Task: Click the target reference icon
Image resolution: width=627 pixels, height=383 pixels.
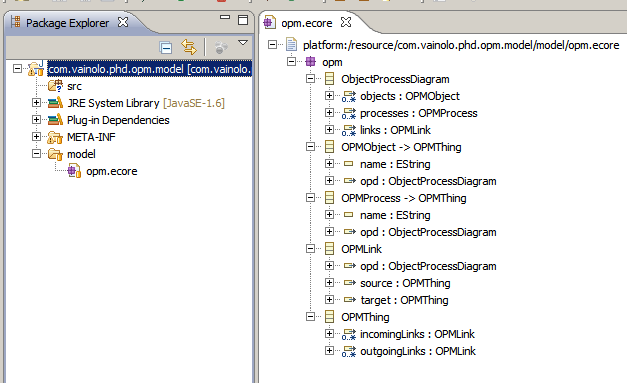Action: tap(350, 299)
